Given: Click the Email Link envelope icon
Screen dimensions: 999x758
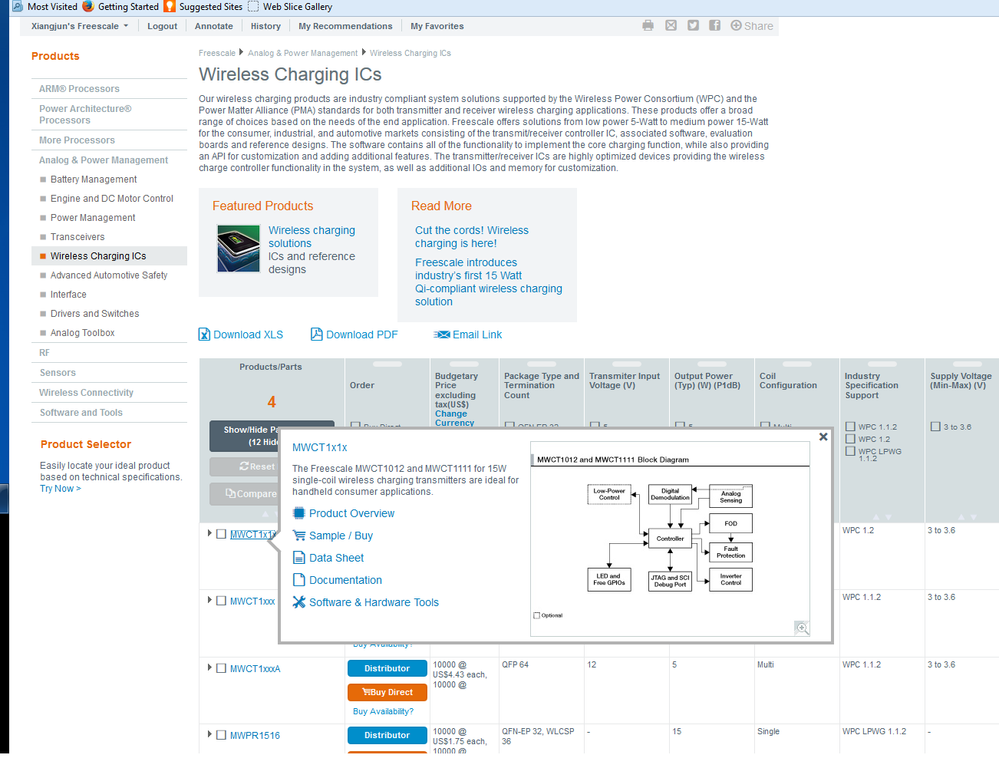Looking at the screenshot, I should tap(442, 334).
